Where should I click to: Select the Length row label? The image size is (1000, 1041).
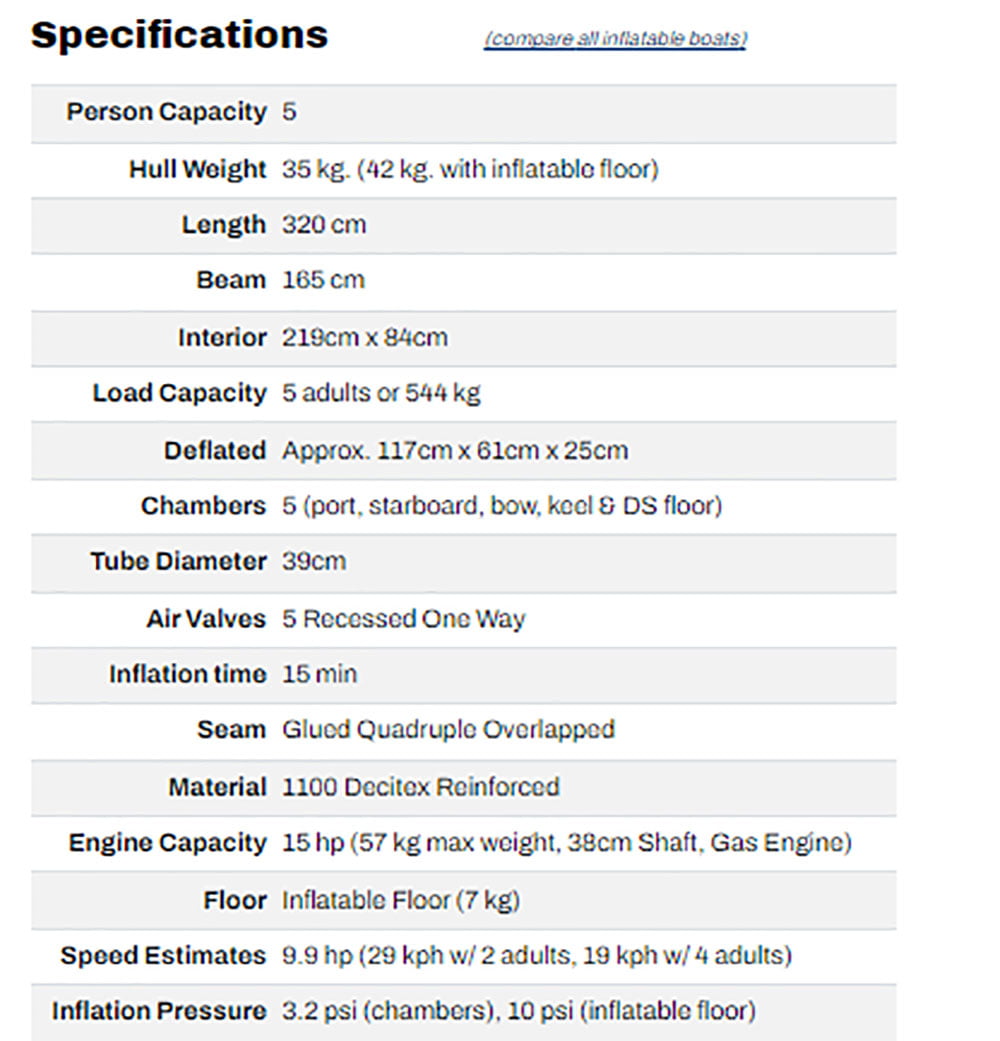(x=223, y=225)
